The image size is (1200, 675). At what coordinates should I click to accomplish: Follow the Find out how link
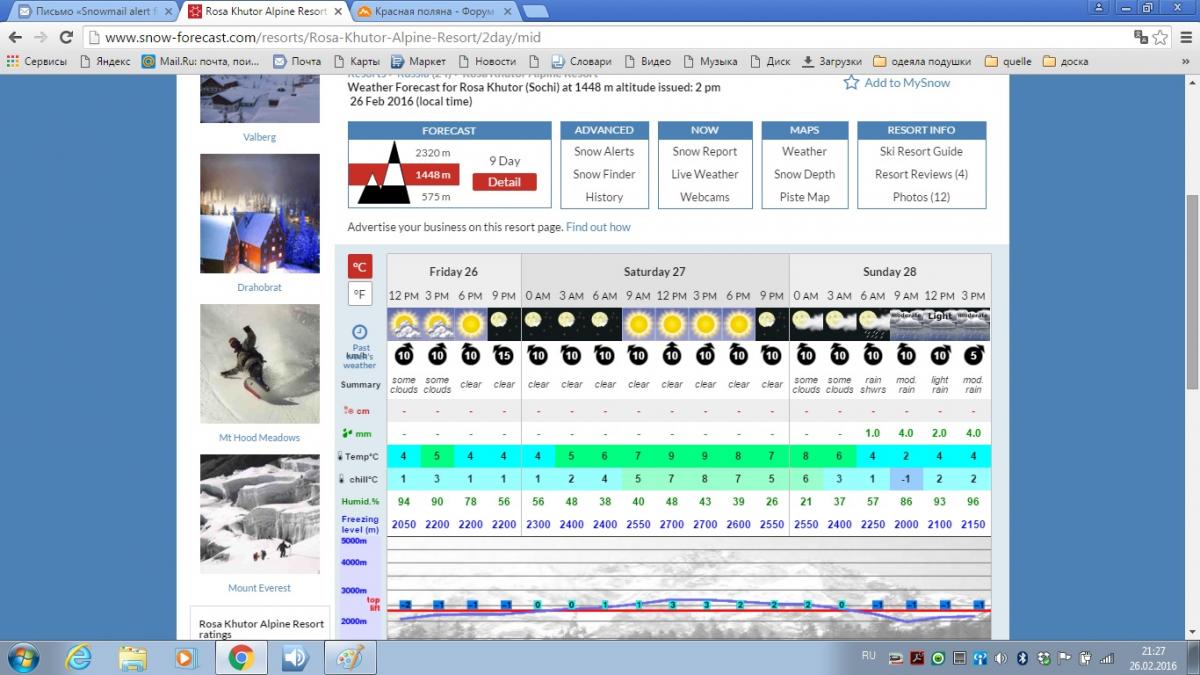tap(598, 227)
